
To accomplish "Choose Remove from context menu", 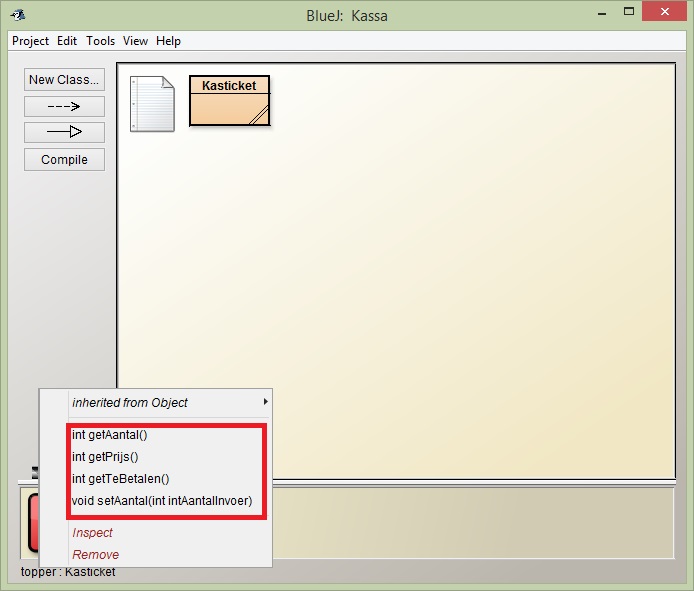I will tap(96, 555).
